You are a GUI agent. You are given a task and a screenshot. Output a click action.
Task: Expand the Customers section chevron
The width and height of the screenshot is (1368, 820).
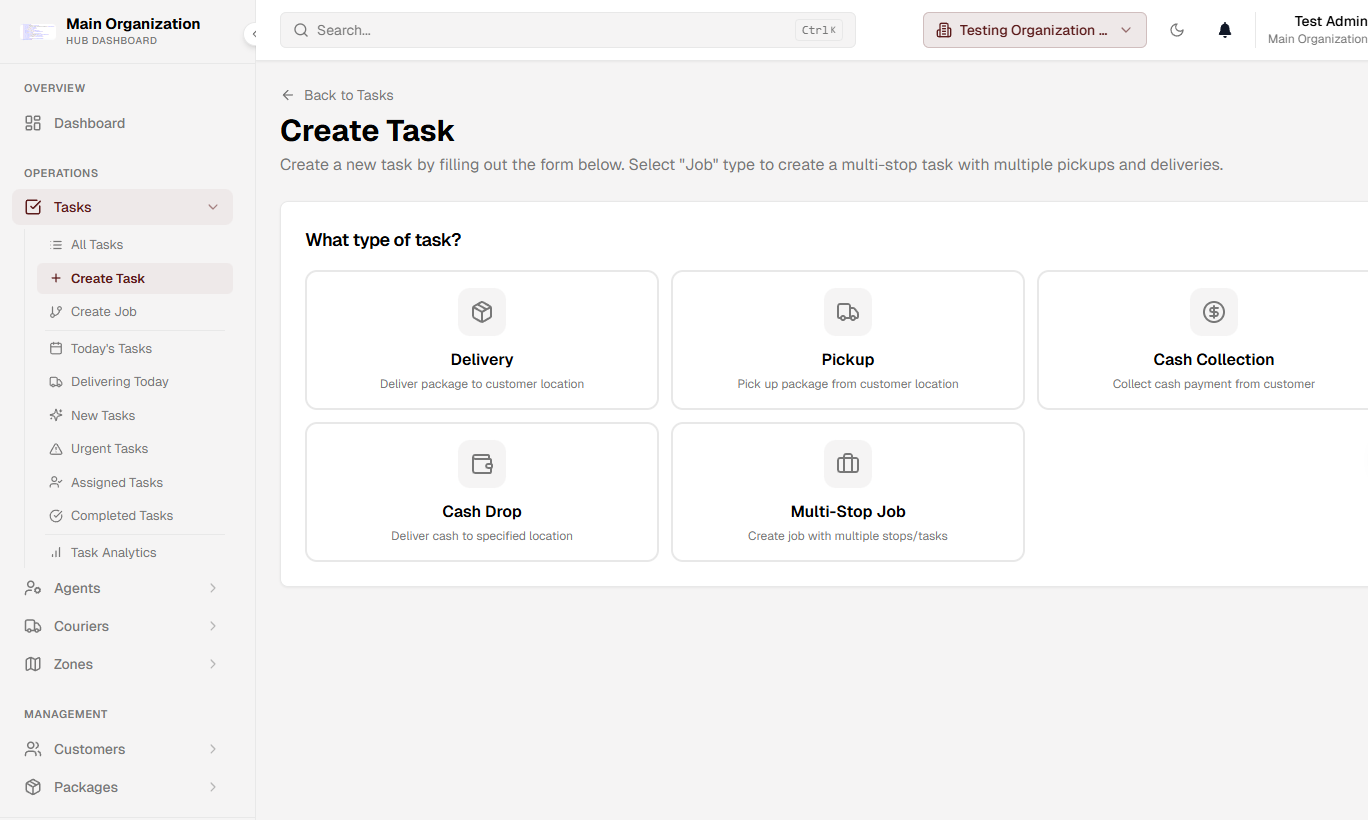tap(213, 749)
